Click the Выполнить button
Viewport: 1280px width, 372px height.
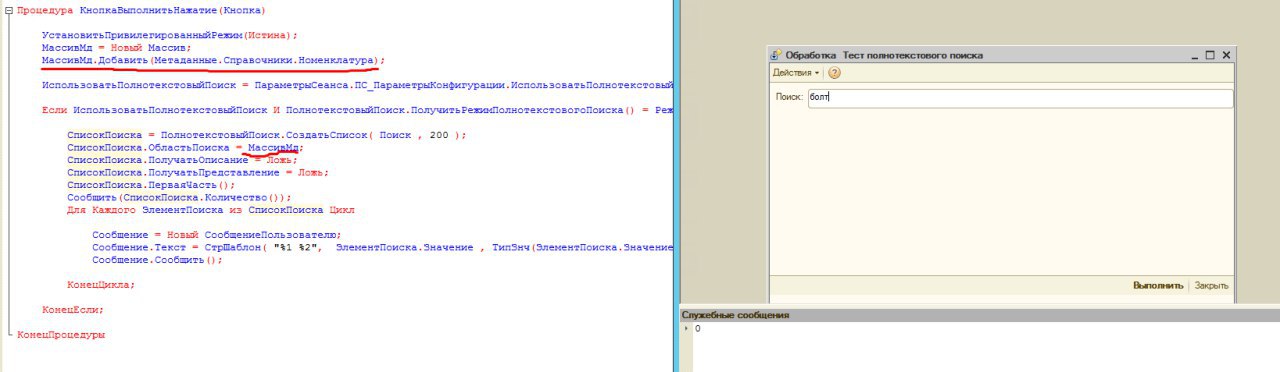pyautogui.click(x=1158, y=286)
